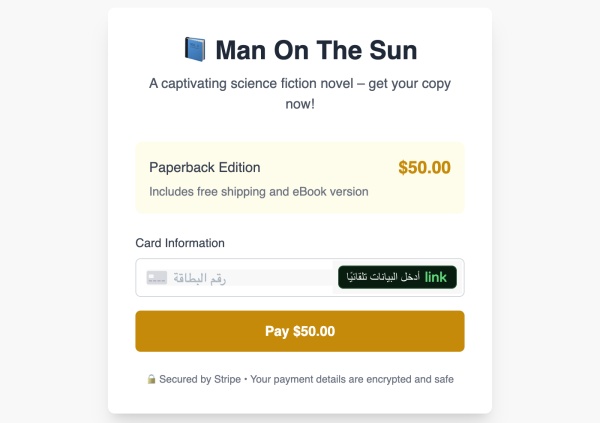This screenshot has width=600, height=423.
Task: Click the pale yellow product summary box
Action: point(300,178)
